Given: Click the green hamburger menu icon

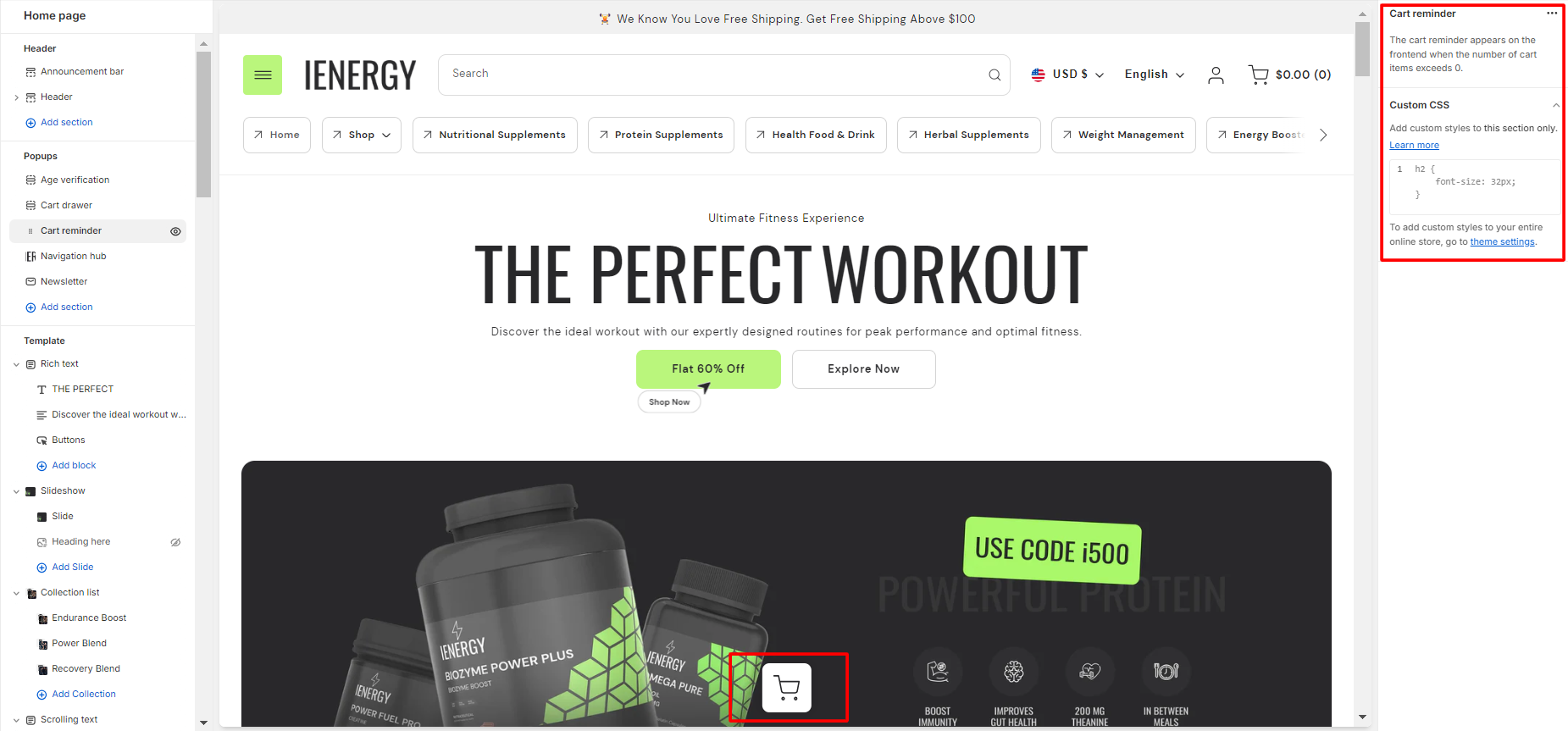Looking at the screenshot, I should (263, 75).
